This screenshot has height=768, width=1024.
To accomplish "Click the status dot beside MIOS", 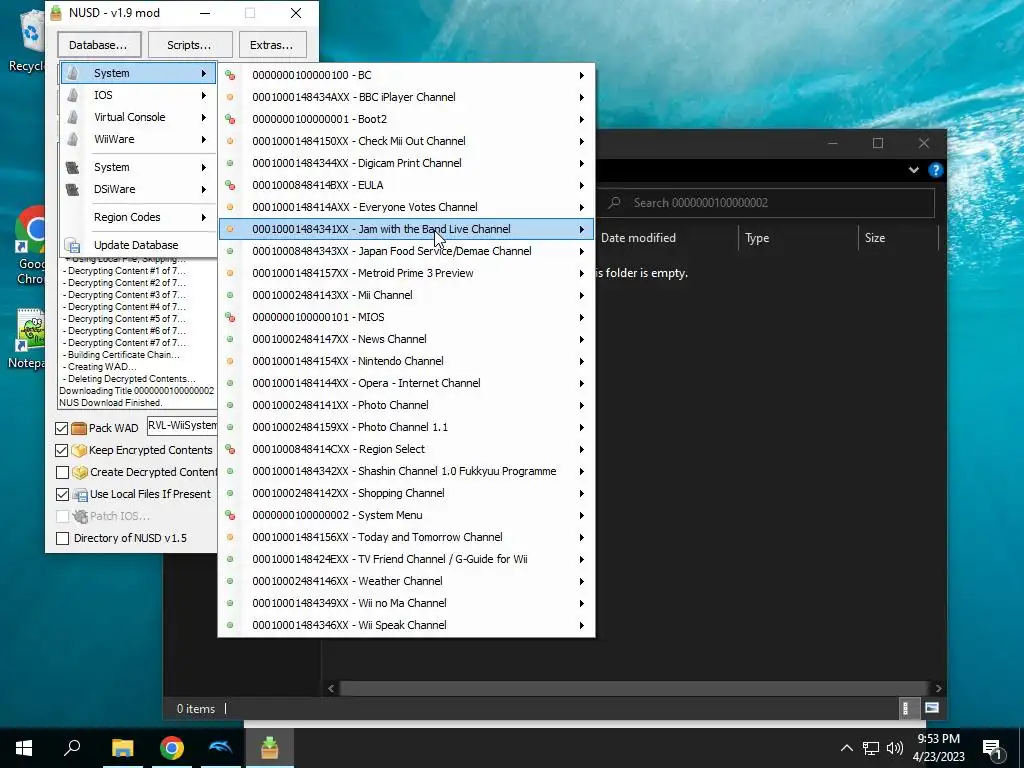I will pos(230,317).
